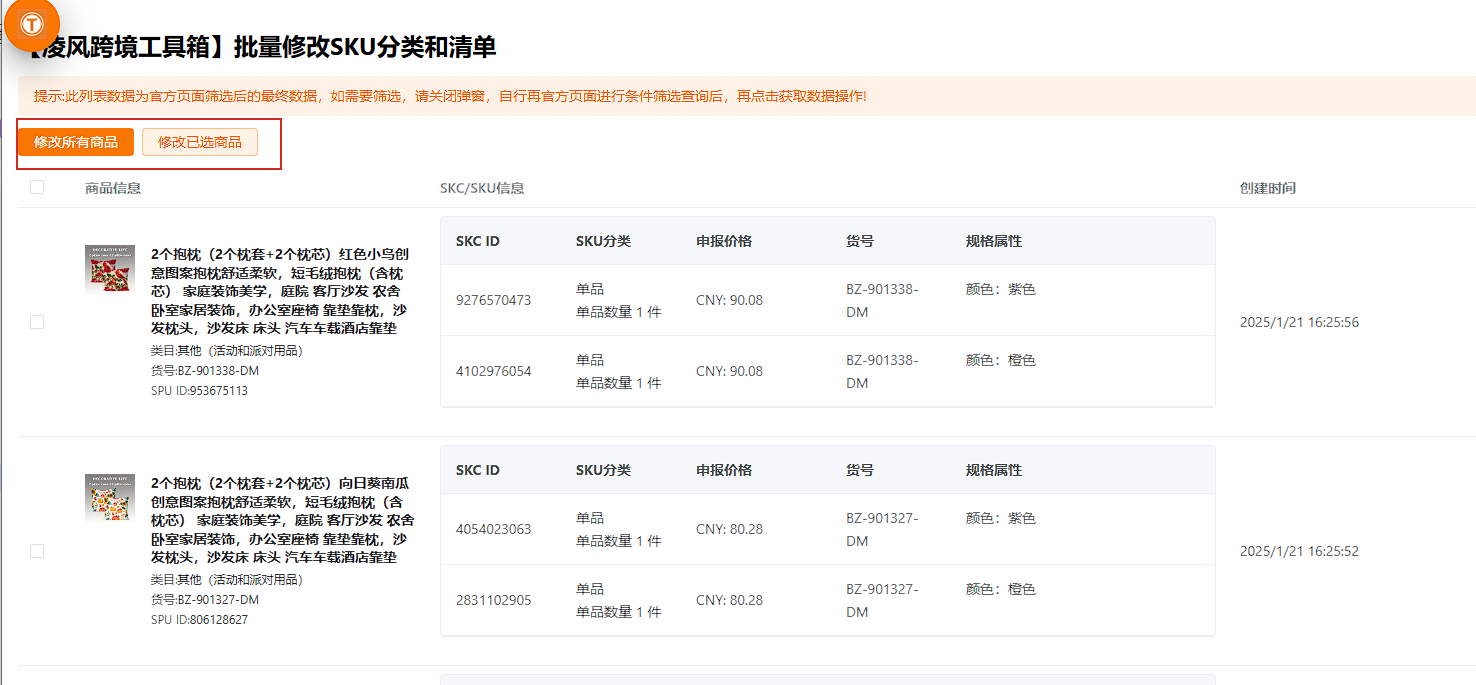This screenshot has width=1476, height=685.
Task: Click the 申报价格 column header
Action: point(724,240)
